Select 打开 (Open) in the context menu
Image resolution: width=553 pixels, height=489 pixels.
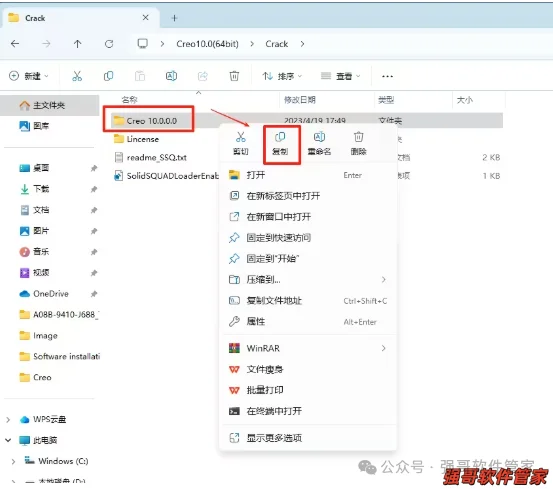tap(308, 175)
